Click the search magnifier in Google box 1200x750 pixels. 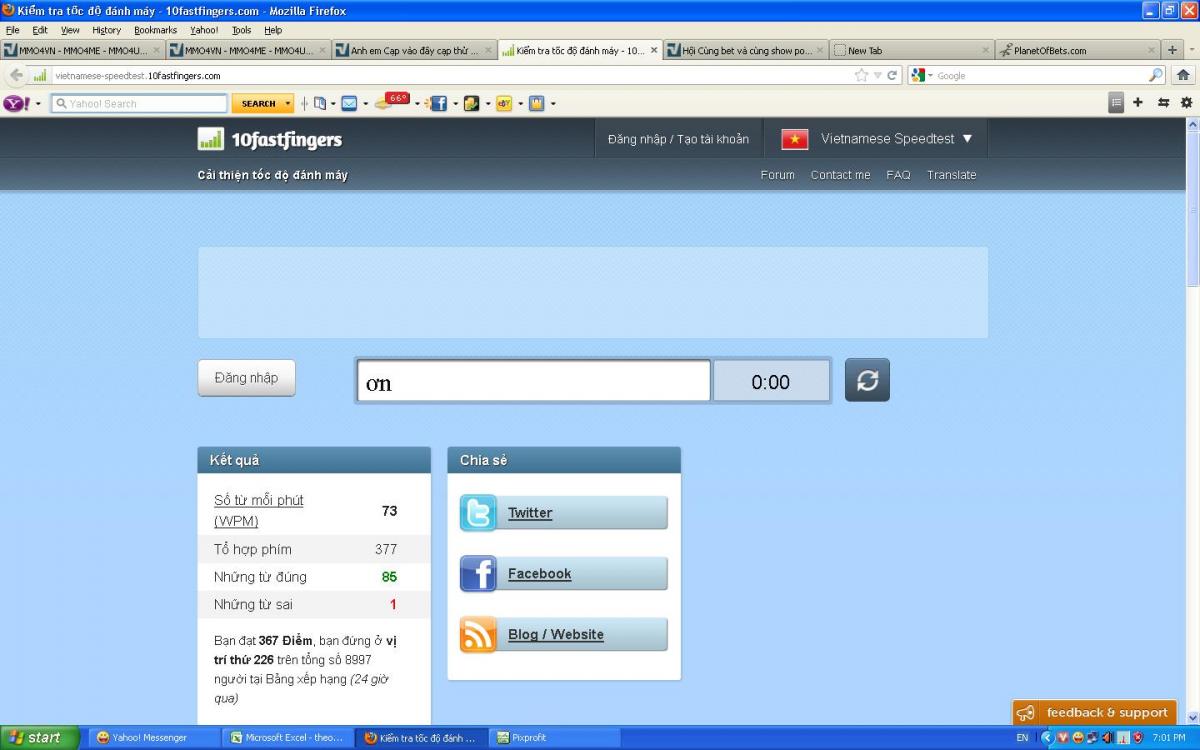click(x=1156, y=75)
